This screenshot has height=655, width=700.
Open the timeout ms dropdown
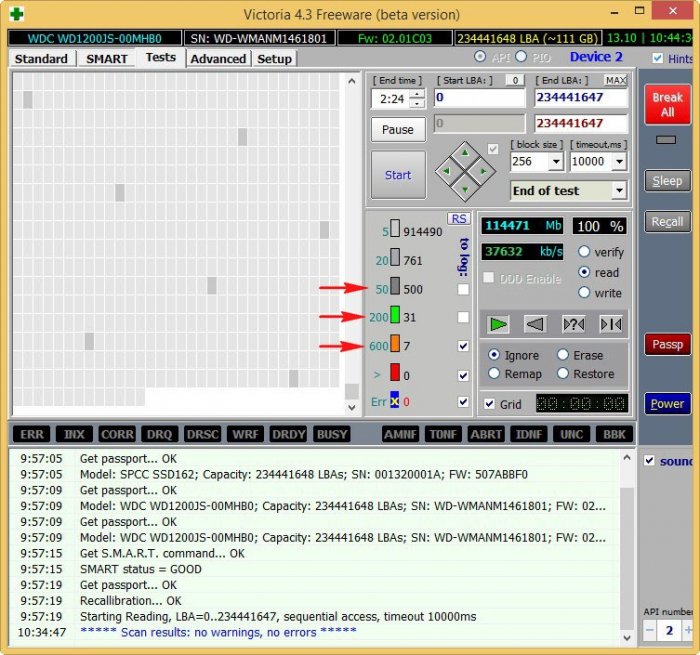(x=619, y=162)
